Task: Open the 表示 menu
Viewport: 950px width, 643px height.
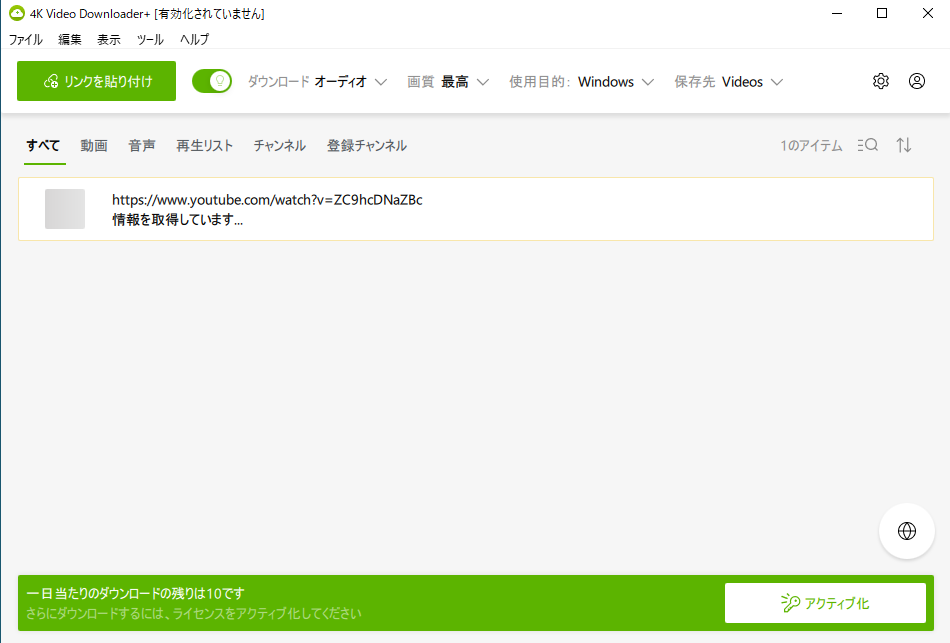Action: tap(109, 39)
